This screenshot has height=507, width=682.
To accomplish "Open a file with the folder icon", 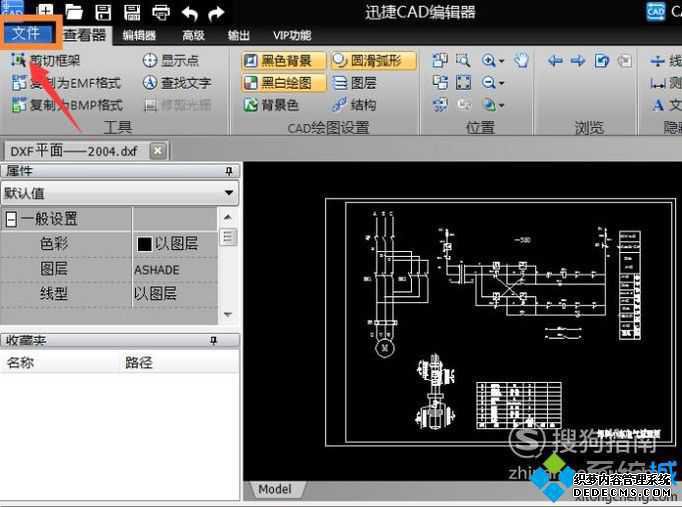I will pos(74,12).
